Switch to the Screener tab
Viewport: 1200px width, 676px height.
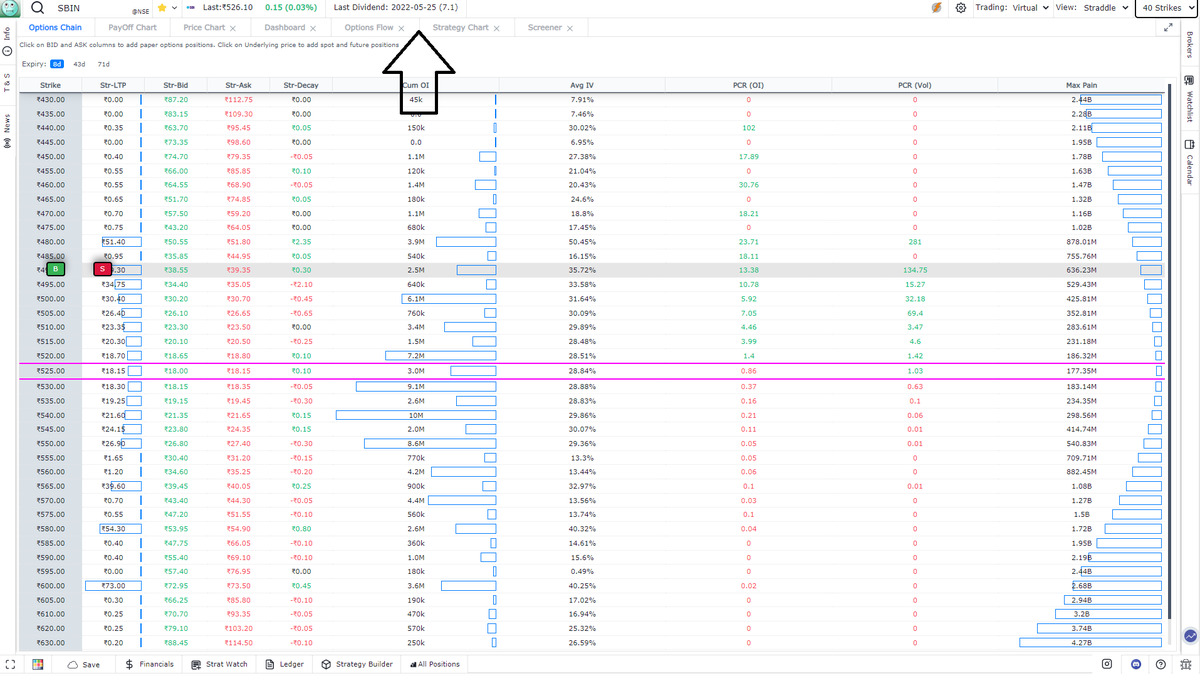point(545,28)
